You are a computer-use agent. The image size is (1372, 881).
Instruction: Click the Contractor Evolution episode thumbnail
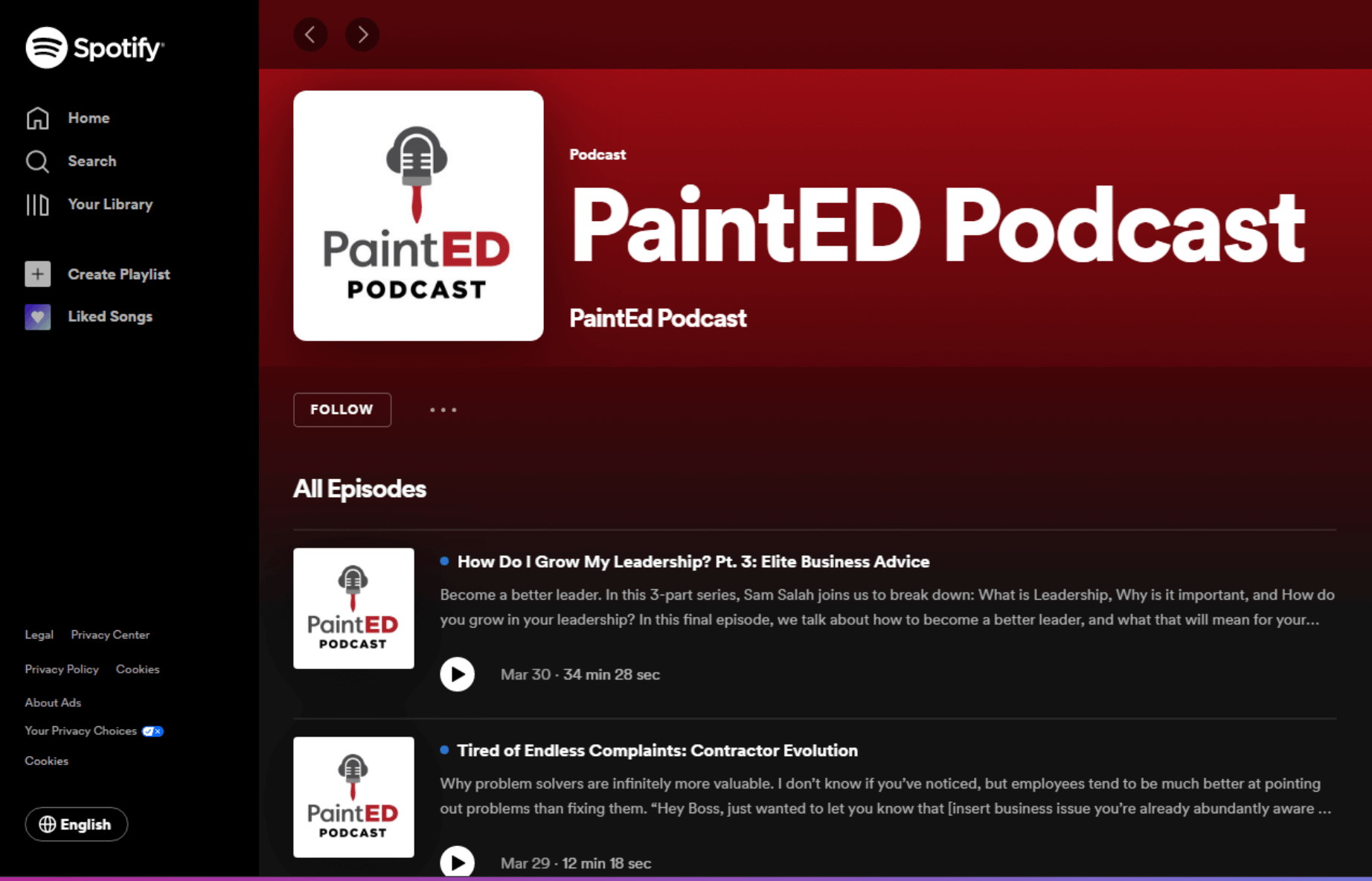point(353,797)
